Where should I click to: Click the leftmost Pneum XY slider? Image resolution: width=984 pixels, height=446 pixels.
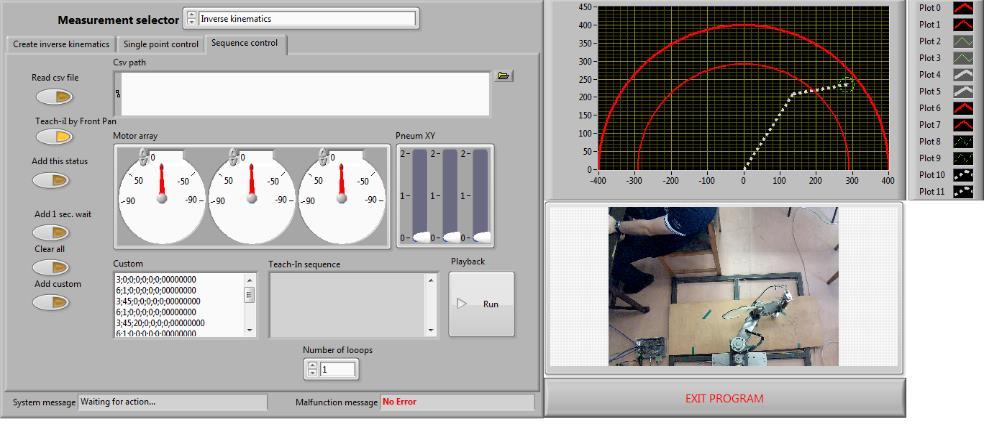tap(419, 196)
